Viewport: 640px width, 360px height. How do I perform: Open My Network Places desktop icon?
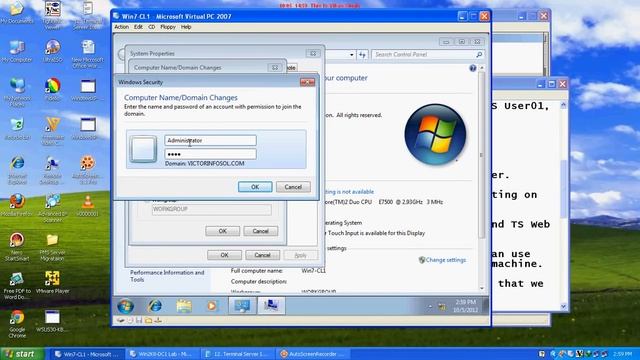pos(17,93)
